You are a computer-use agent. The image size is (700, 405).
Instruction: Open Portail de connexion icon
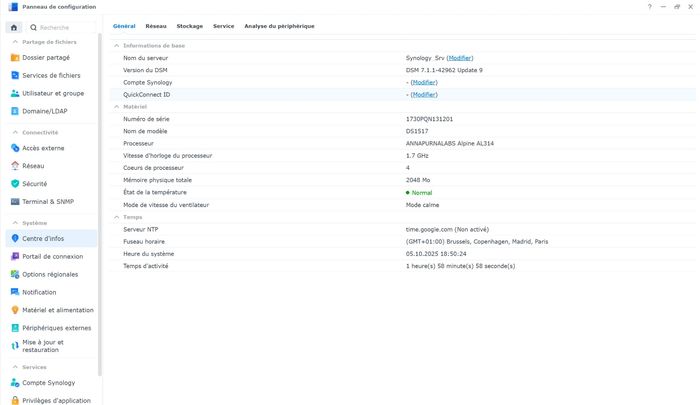(x=15, y=256)
